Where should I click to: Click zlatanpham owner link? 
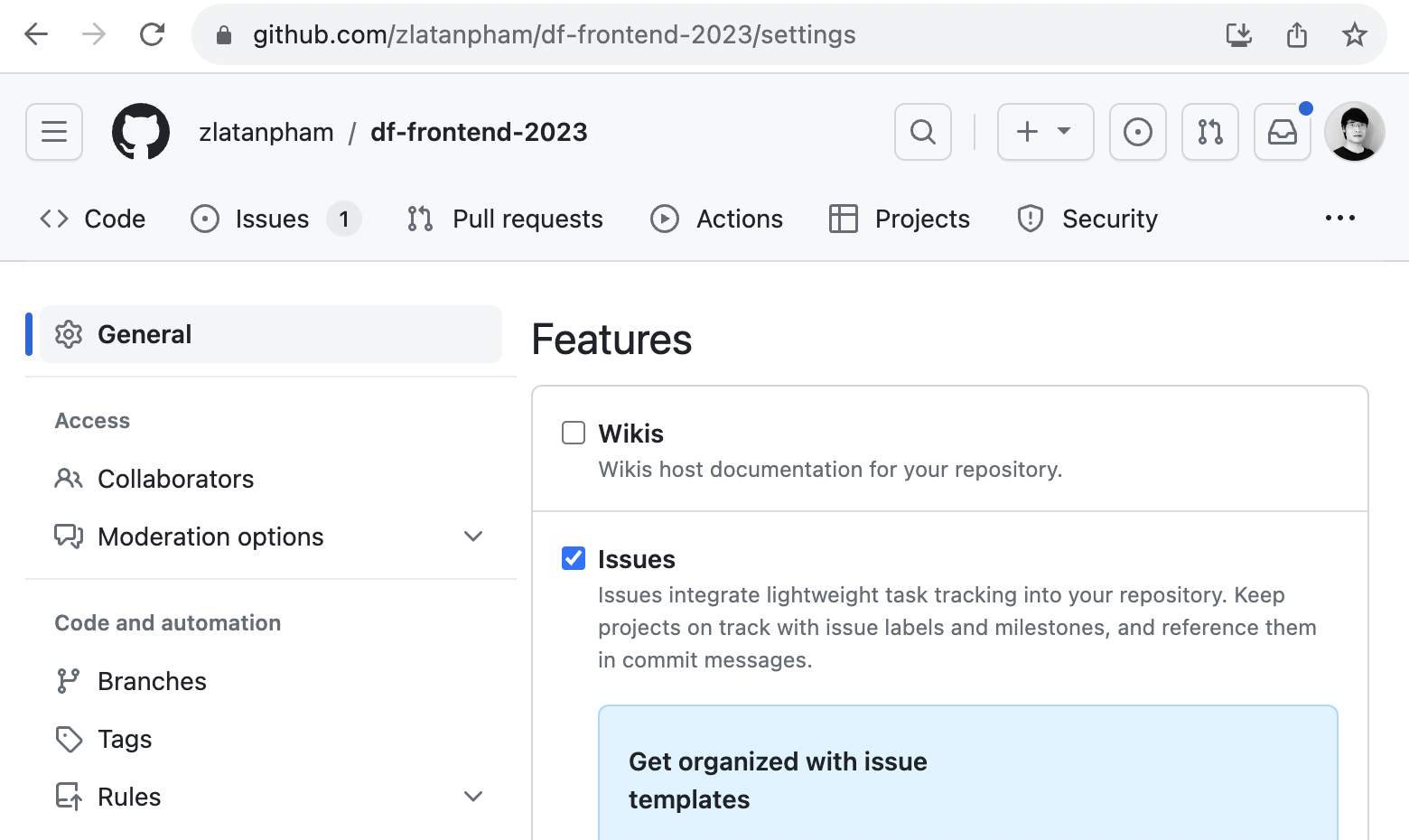pyautogui.click(x=266, y=132)
